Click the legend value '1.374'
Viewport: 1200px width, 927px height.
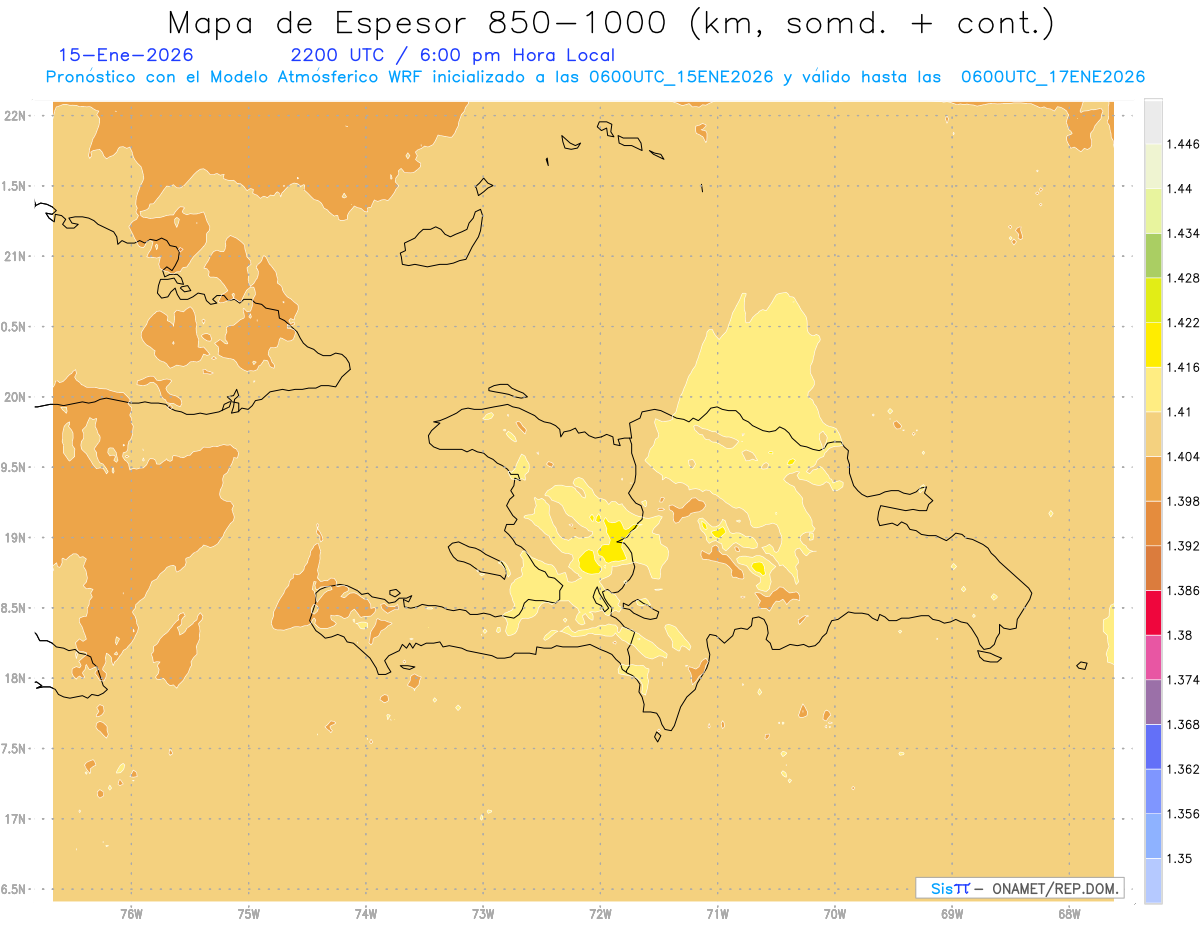tap(1183, 680)
